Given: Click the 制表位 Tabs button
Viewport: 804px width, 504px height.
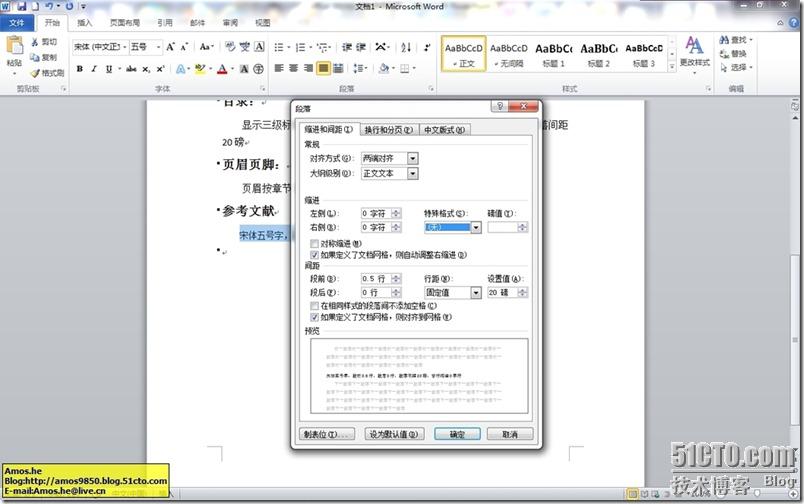Looking at the screenshot, I should pos(327,434).
